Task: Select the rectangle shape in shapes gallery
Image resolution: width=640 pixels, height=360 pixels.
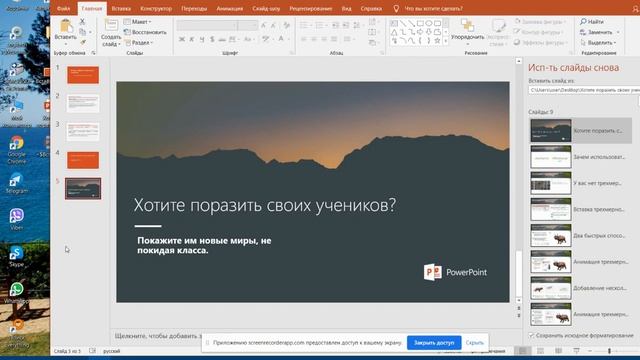Action: coord(420,23)
